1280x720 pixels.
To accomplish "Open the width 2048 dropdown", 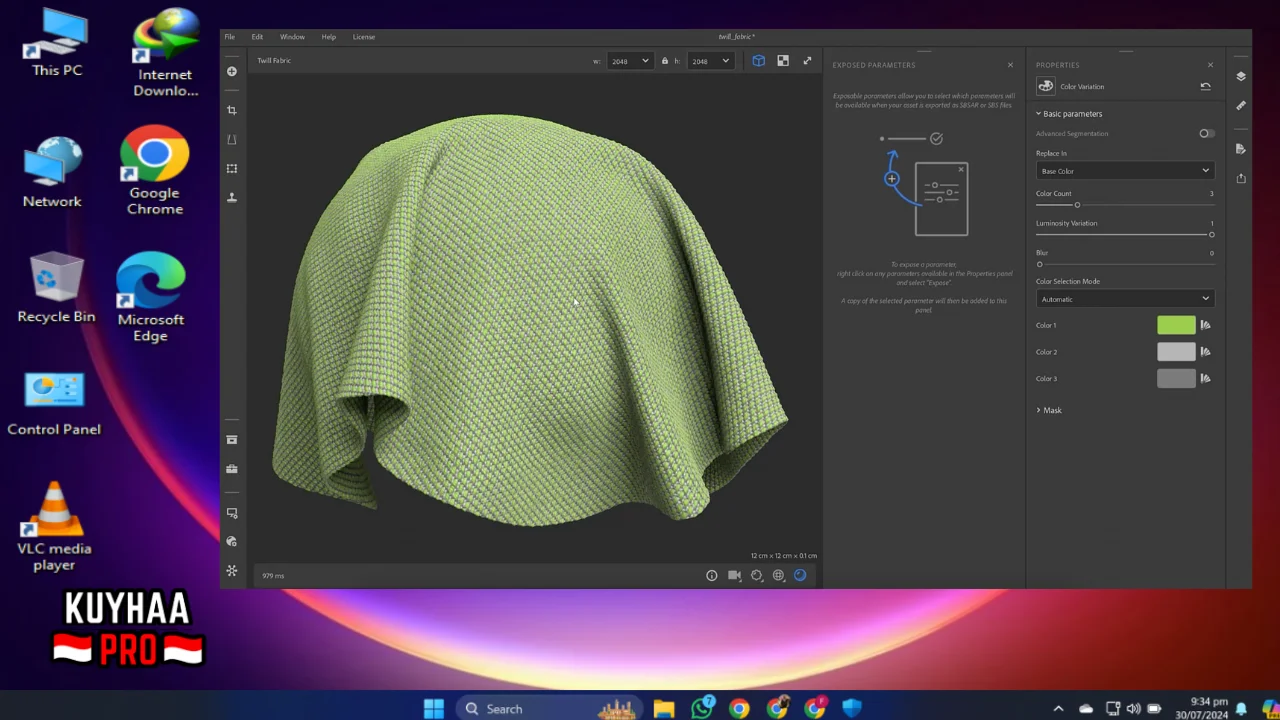I will click(x=631, y=61).
